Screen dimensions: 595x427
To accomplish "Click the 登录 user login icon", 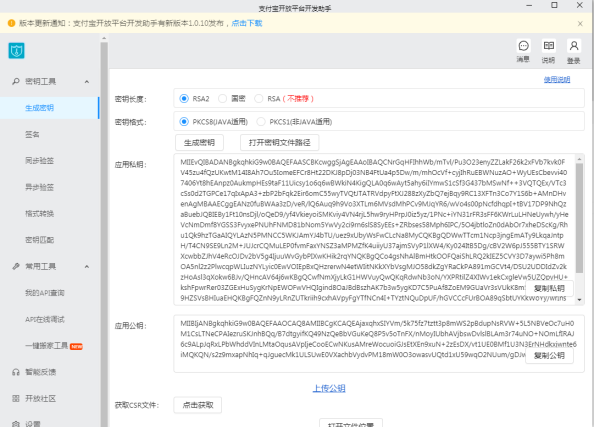I will tap(574, 46).
